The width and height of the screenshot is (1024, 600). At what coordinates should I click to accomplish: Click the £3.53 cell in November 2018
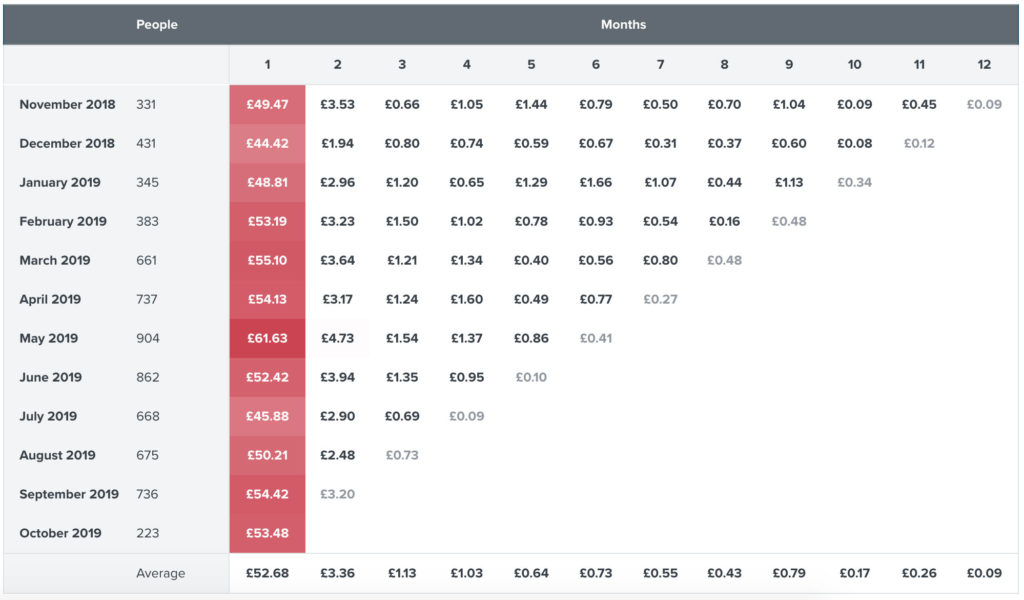pos(337,104)
